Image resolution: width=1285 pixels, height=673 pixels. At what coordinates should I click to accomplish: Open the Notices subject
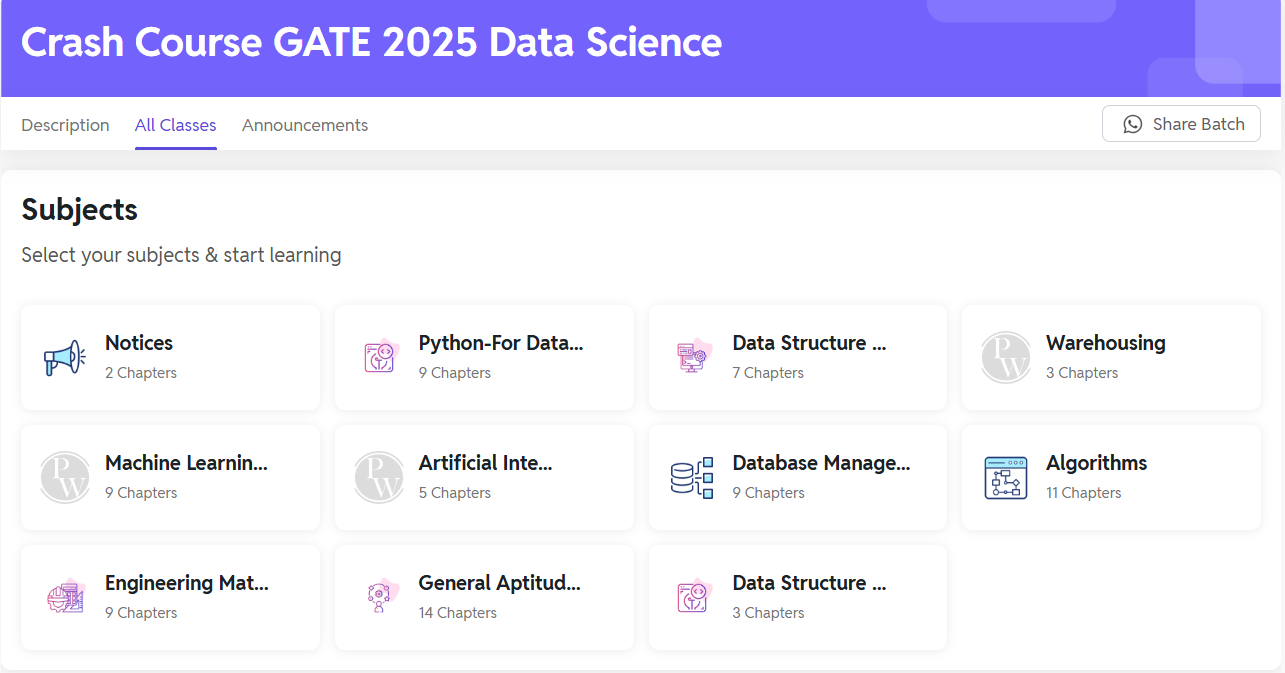[x=170, y=357]
